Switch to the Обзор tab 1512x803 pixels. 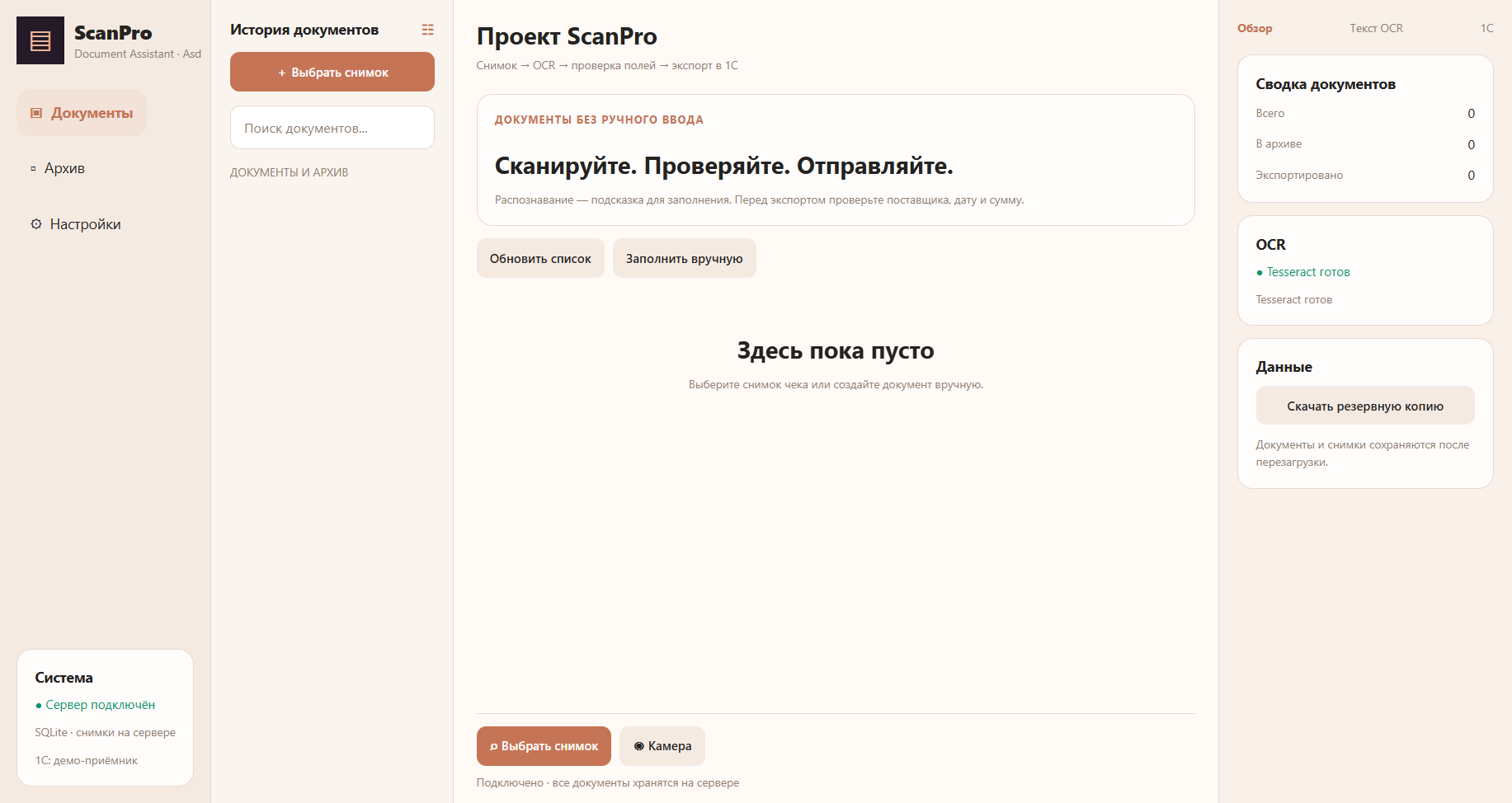pyautogui.click(x=1255, y=28)
